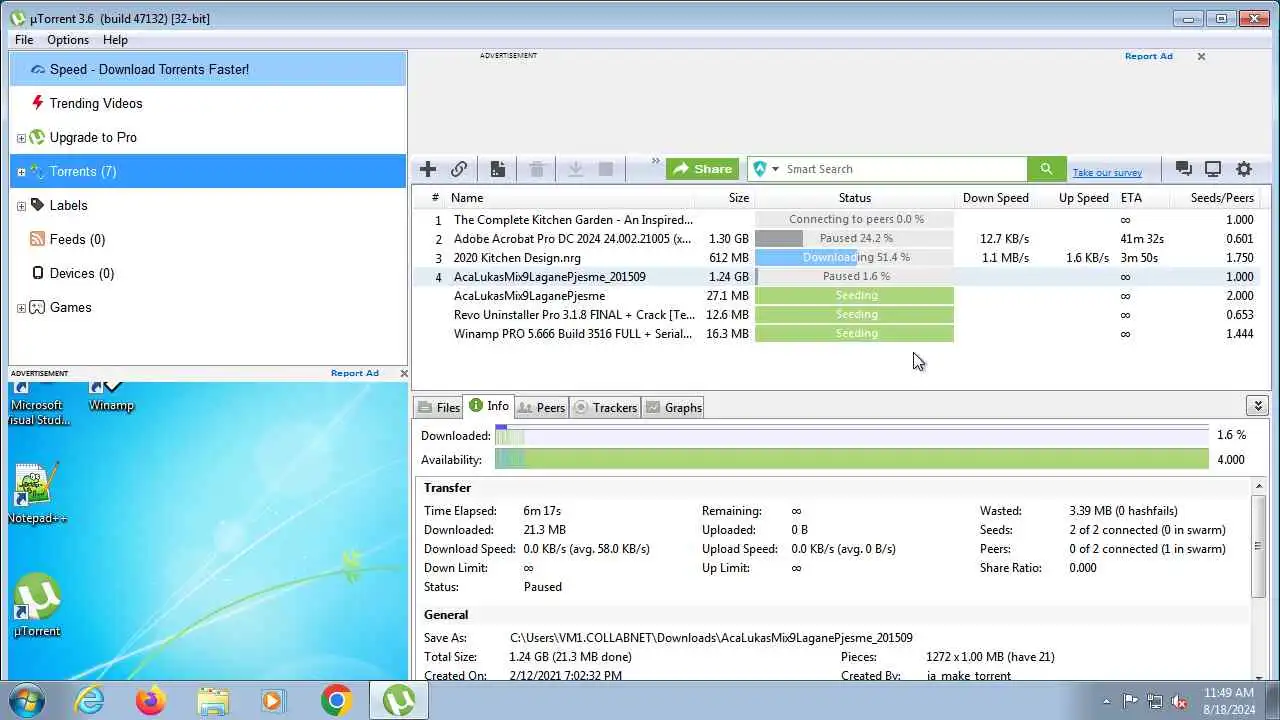Open Windows Explorer folder on the taskbar
Screen dimensions: 1280x720
pos(213,700)
